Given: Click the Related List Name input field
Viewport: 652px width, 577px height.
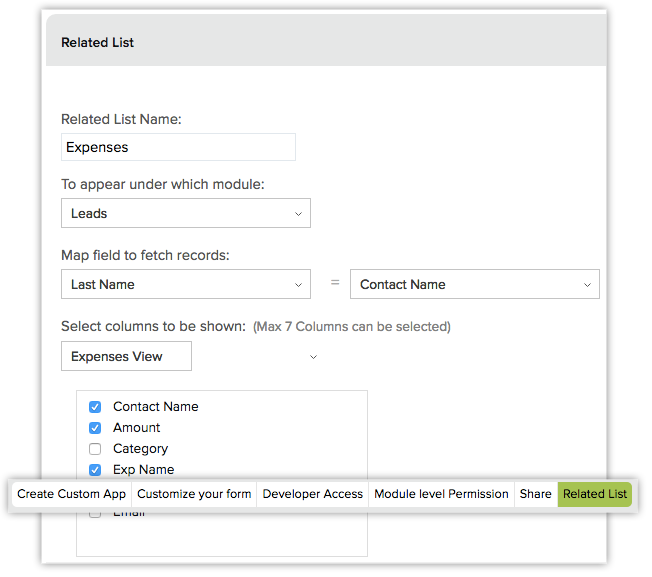Looking at the screenshot, I should point(178,147).
